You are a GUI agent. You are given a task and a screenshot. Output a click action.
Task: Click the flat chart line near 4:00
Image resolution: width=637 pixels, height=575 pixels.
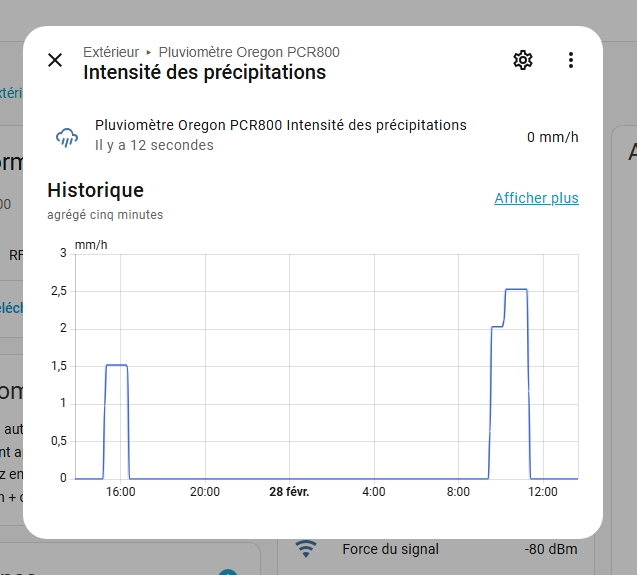click(x=373, y=479)
